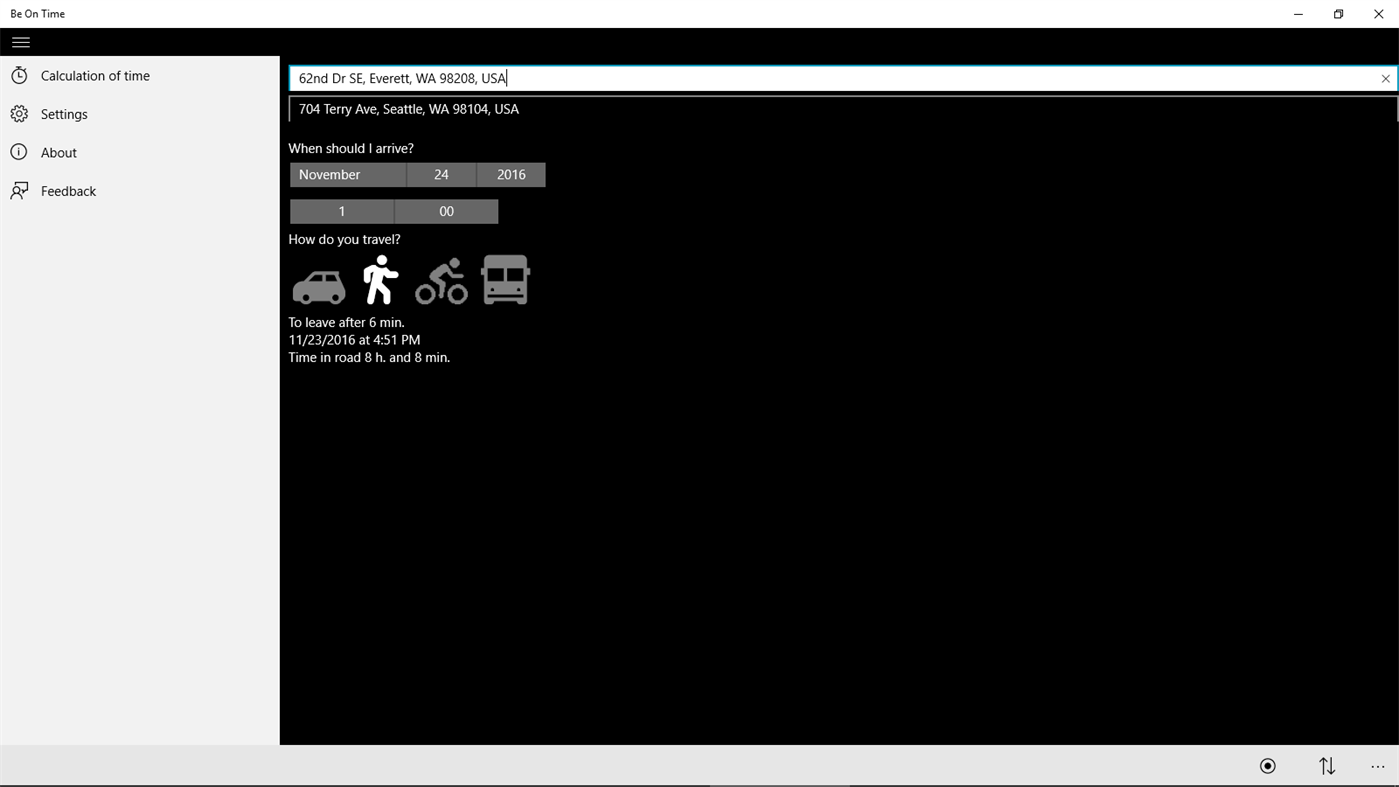This screenshot has width=1399, height=787.
Task: Click the Feedback icon in the sidebar
Action: coord(19,190)
